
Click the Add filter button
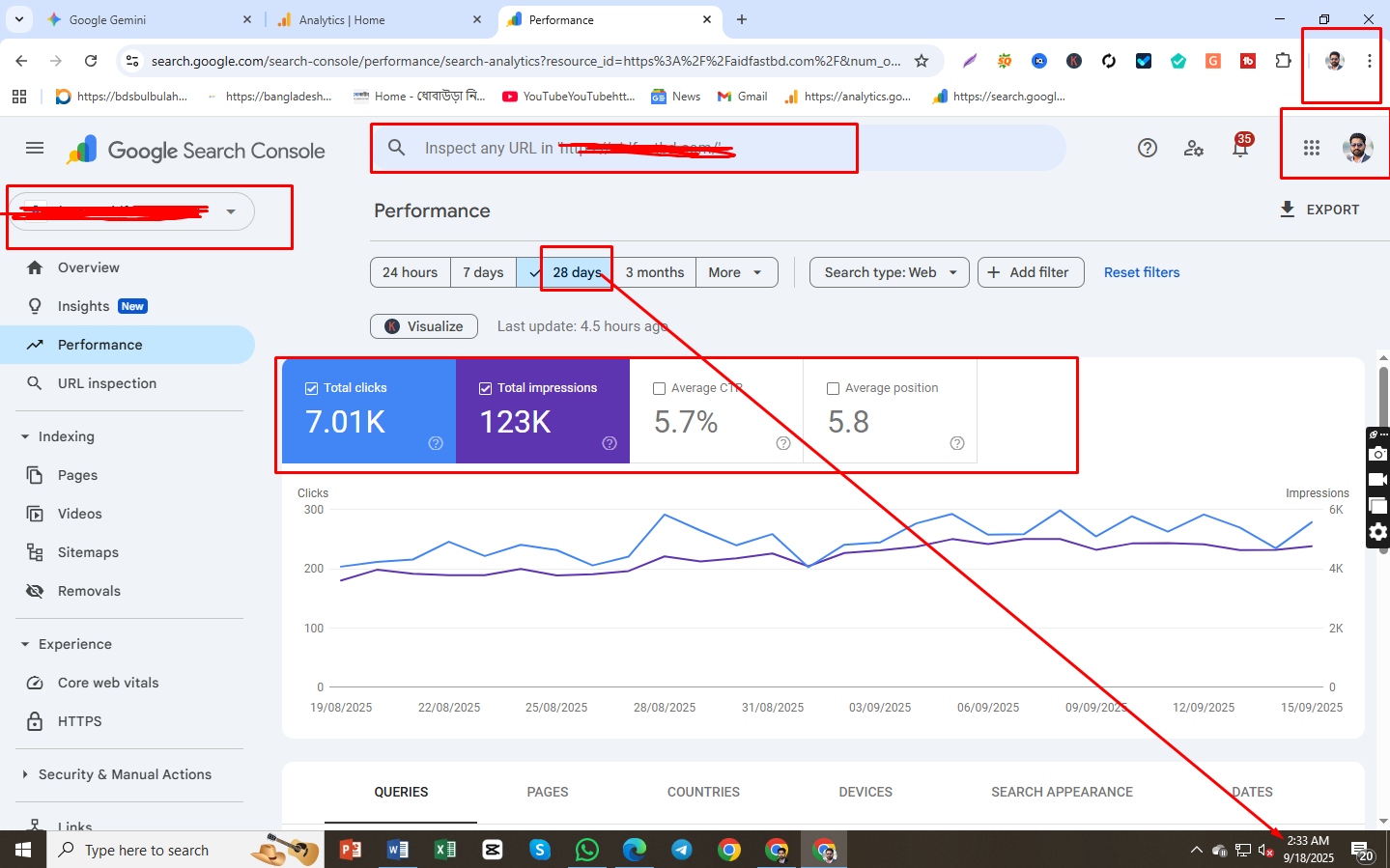click(x=1030, y=272)
